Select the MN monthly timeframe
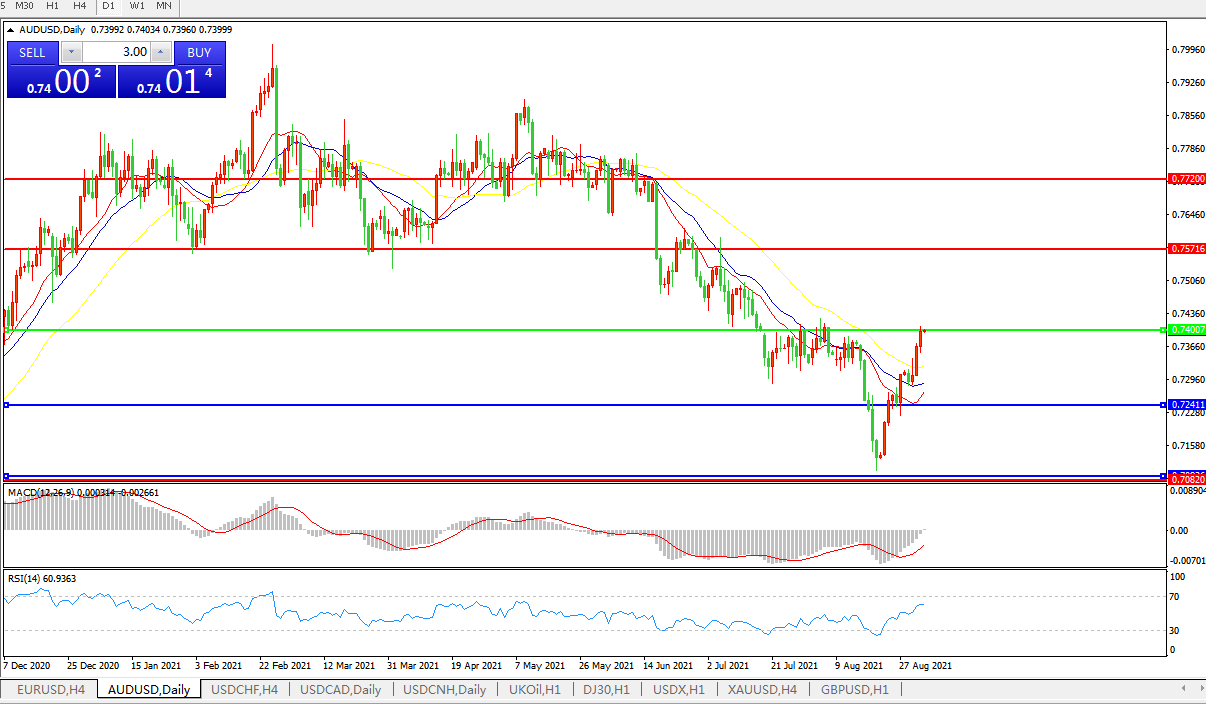Viewport: 1206px width, 704px height. click(x=163, y=5)
